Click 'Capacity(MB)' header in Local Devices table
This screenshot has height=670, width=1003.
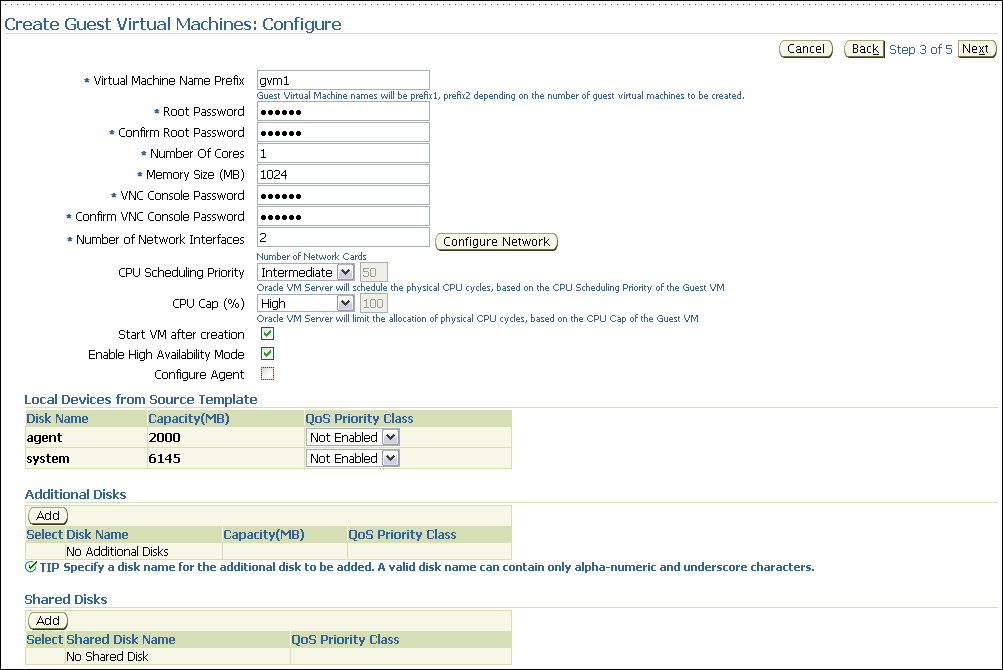(x=189, y=419)
